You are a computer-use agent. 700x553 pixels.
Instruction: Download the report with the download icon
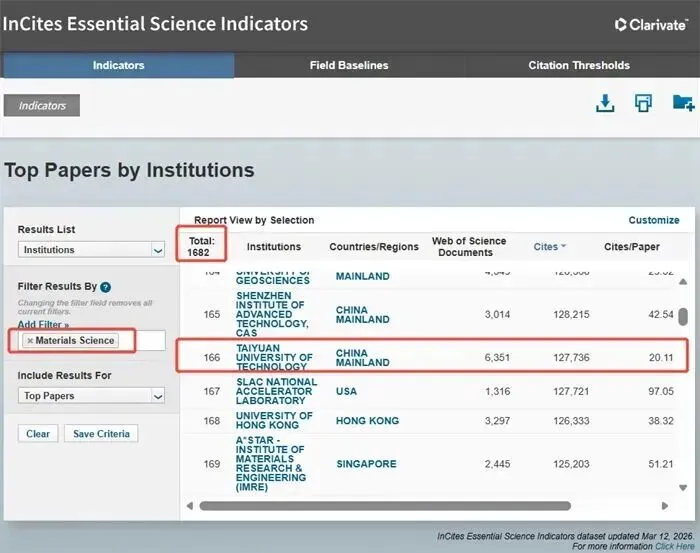pos(605,103)
